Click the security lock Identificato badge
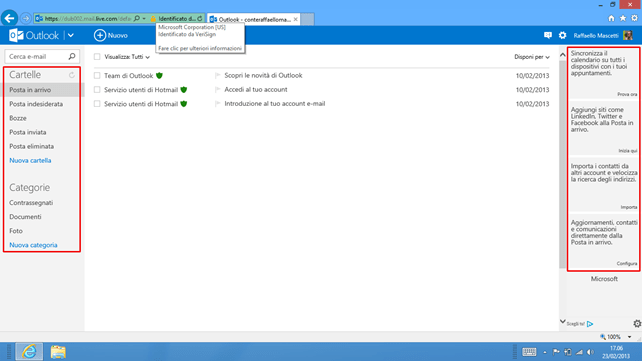The height and width of the screenshot is (361, 642). click(172, 19)
